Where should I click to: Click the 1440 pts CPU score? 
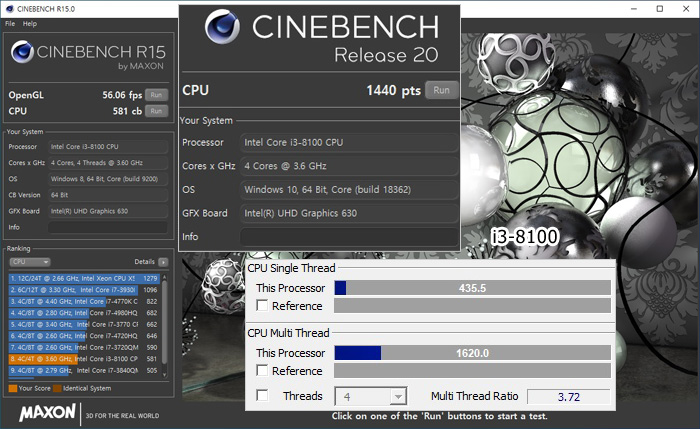(x=393, y=91)
